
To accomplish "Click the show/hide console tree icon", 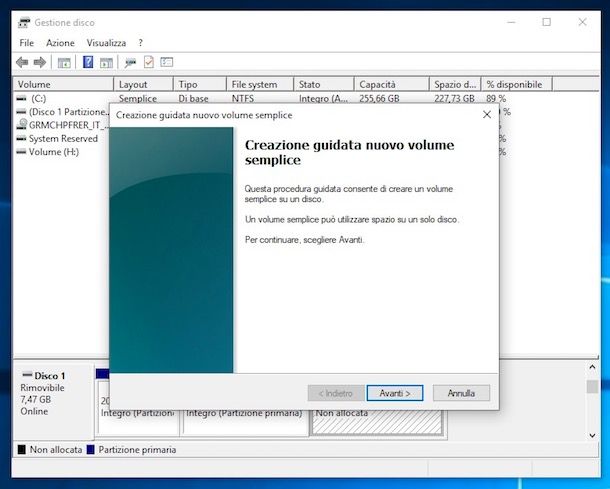I will click(64, 62).
